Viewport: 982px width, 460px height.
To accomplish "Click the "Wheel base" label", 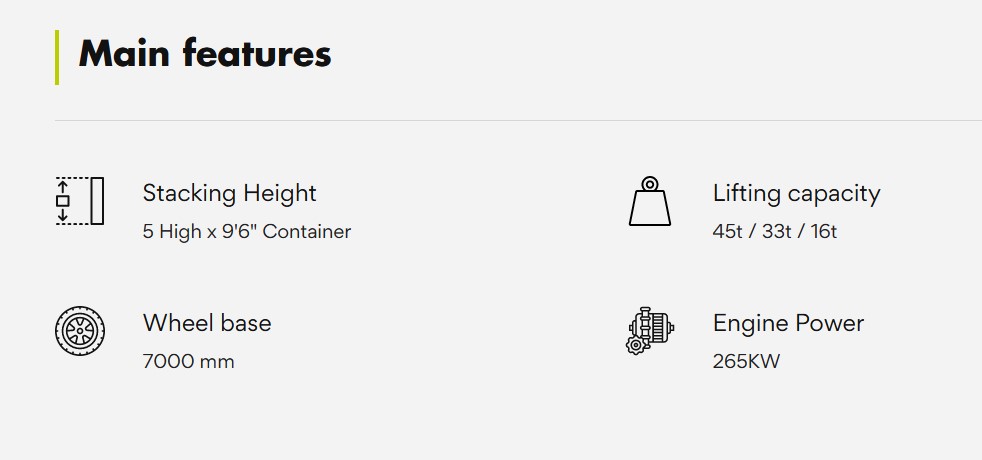I will (207, 323).
